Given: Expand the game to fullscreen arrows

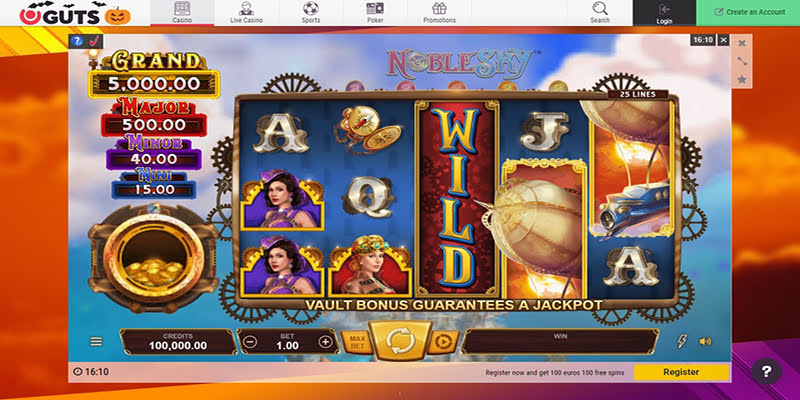Looking at the screenshot, I should coord(742,61).
